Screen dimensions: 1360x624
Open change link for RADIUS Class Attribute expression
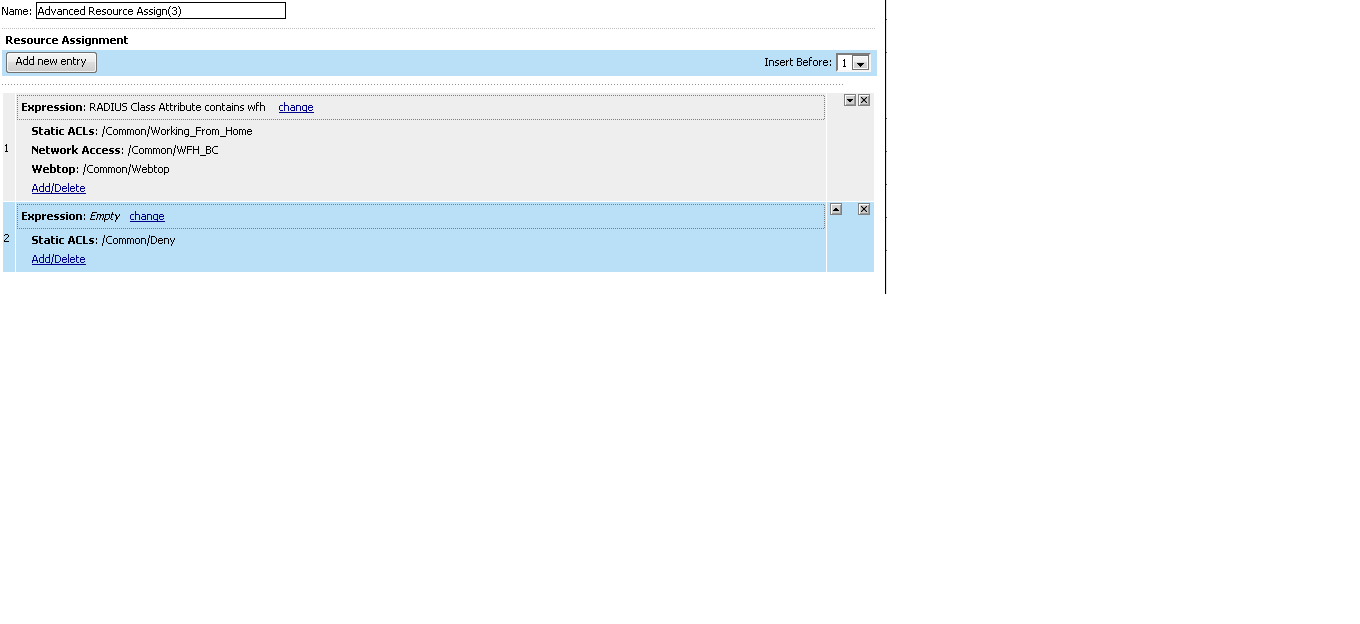(295, 107)
